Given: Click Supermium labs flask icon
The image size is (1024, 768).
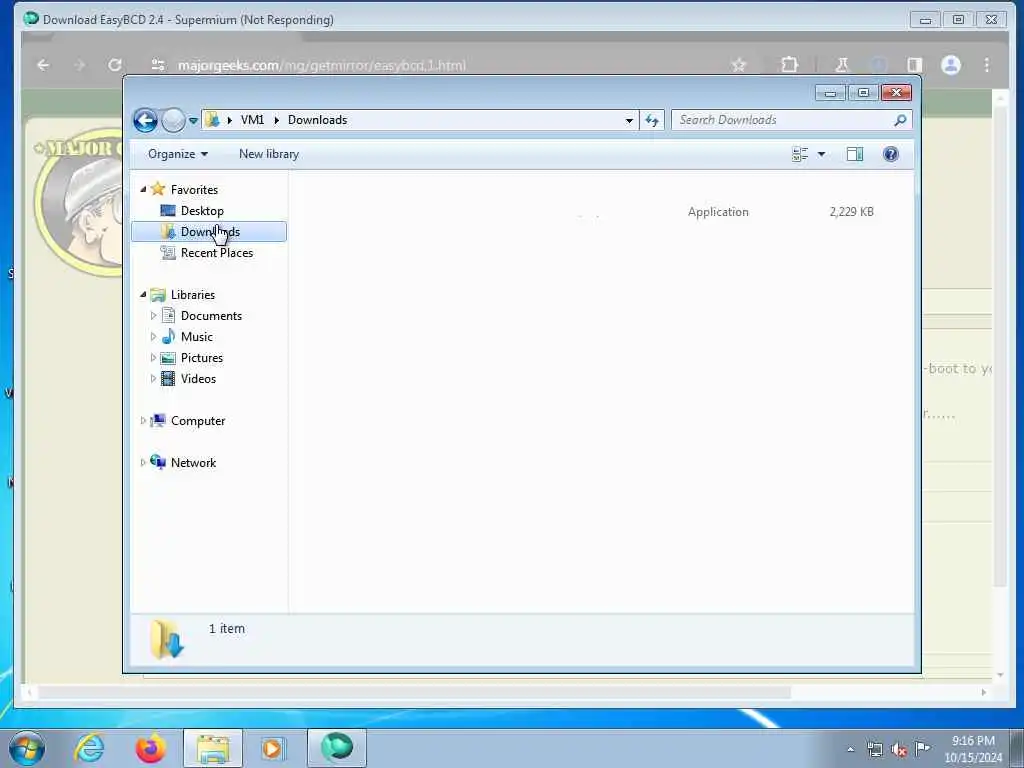Looking at the screenshot, I should click(x=842, y=65).
